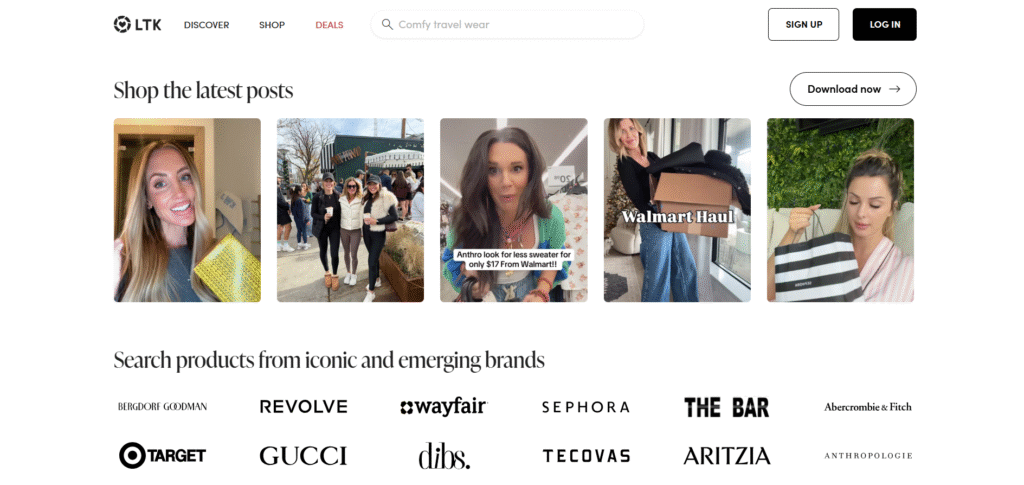Open the Anthro look for less post
This screenshot has width=1024, height=485.
pos(513,210)
